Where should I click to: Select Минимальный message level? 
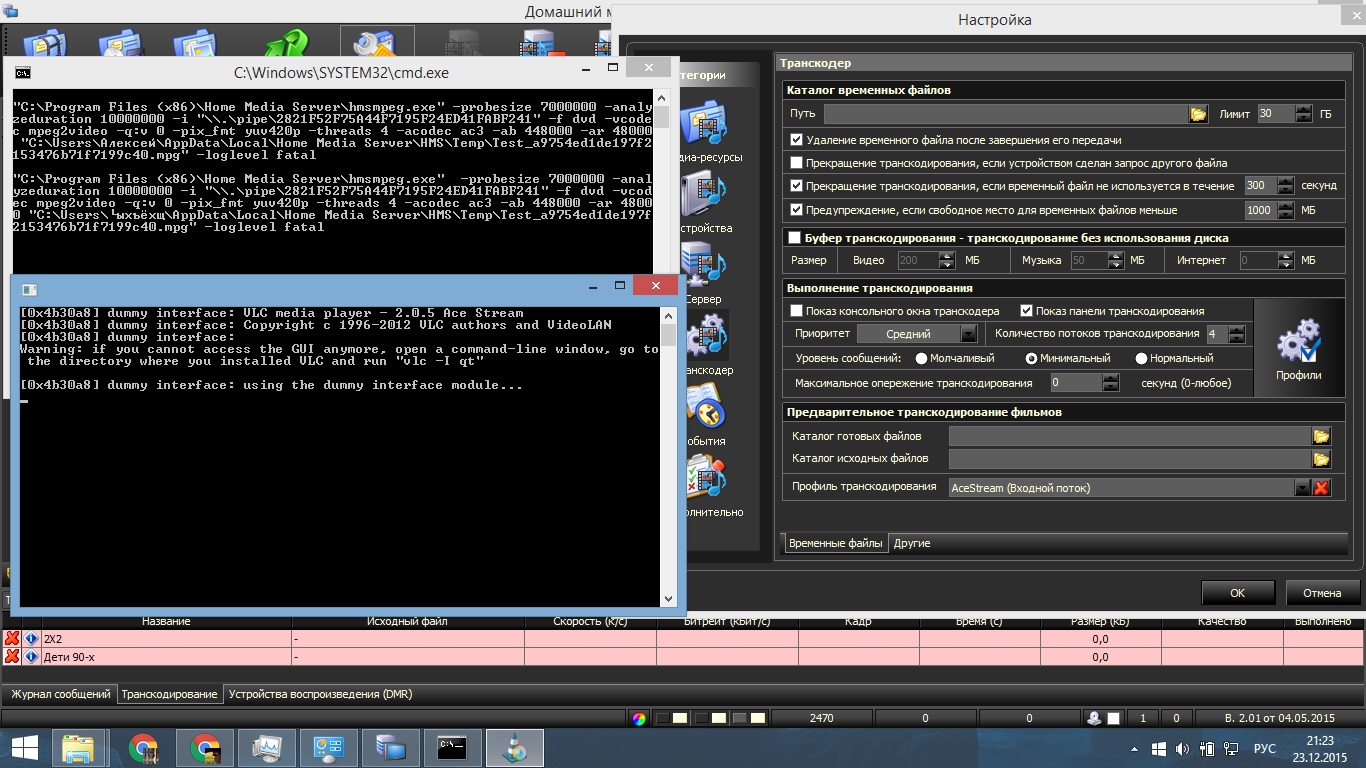(x=1031, y=358)
